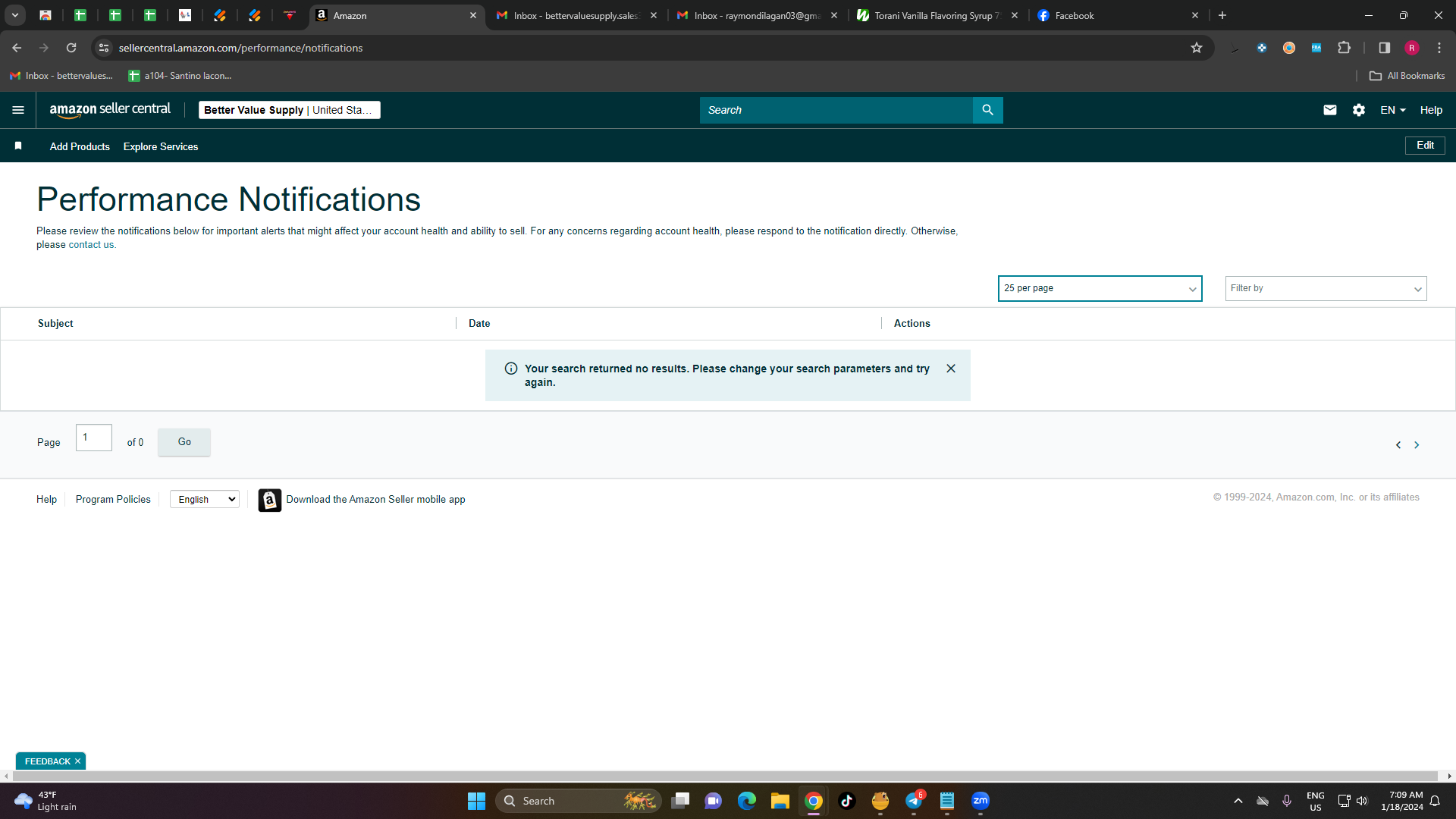Switch to the Facebook tab
Screen dimensions: 1456x819
pos(1118,15)
